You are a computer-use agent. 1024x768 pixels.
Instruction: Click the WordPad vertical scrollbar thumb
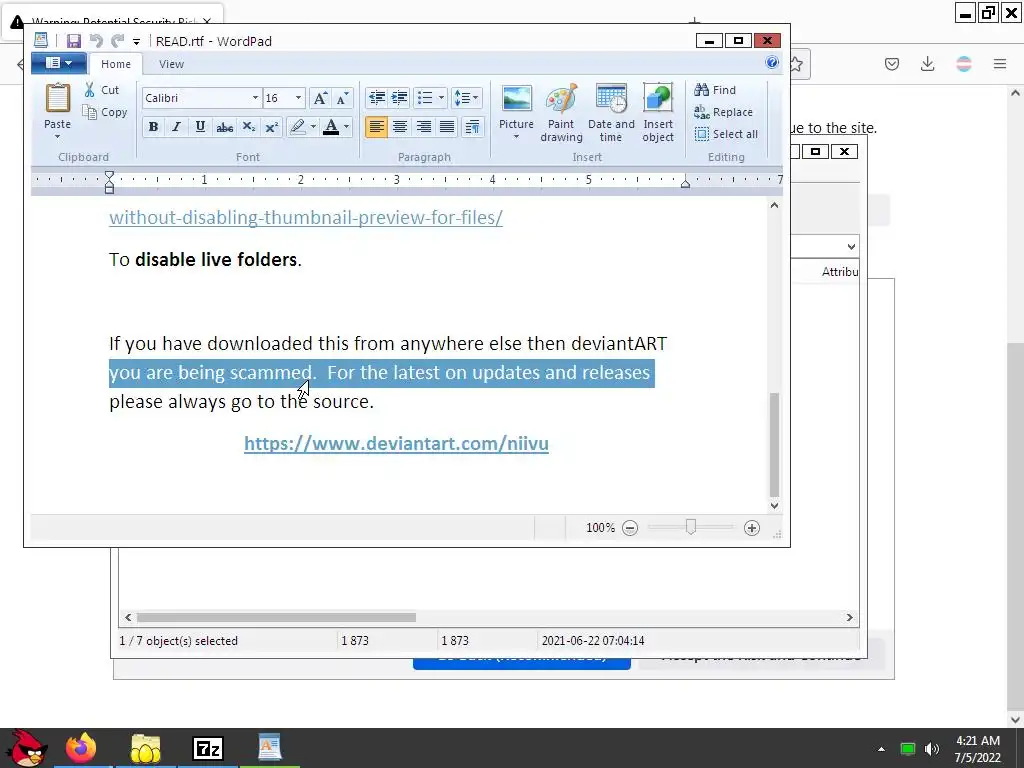coord(775,444)
